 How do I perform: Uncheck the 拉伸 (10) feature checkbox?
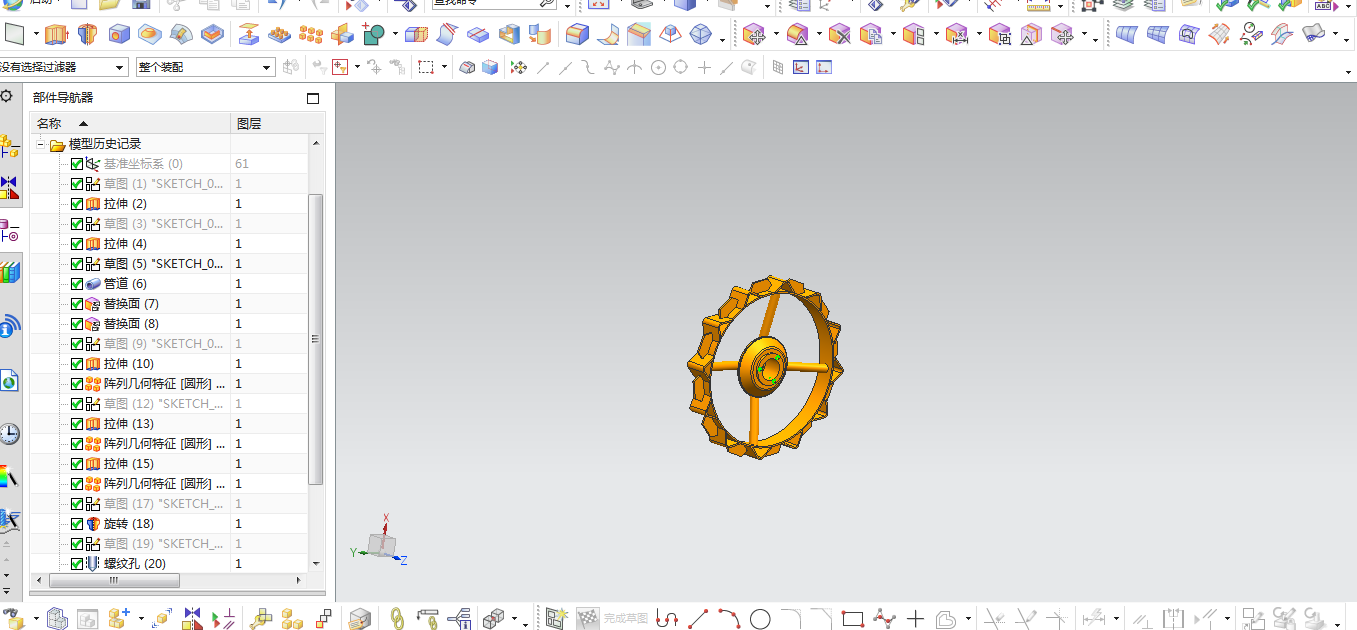(77, 364)
